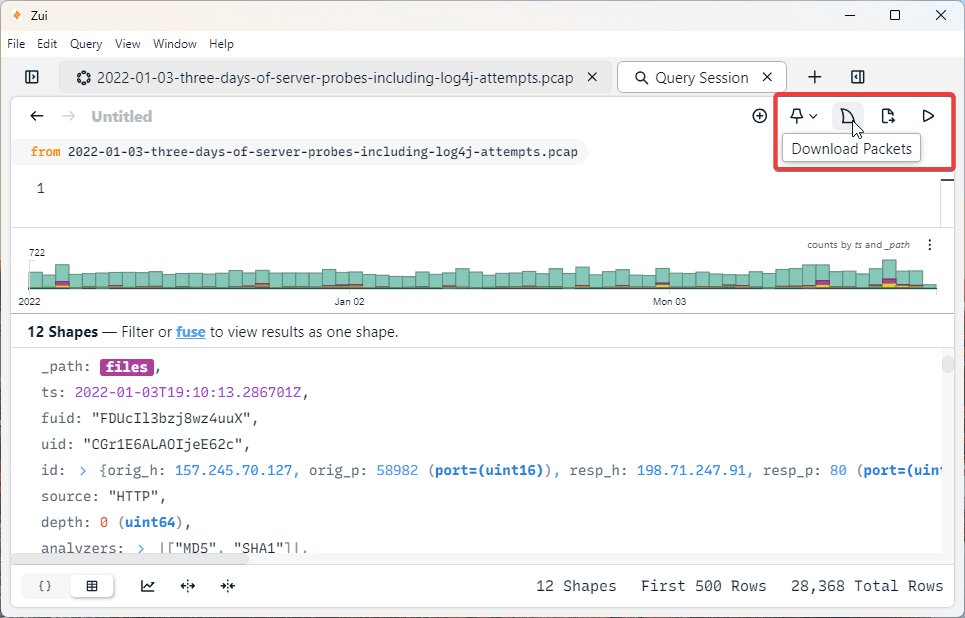Image resolution: width=965 pixels, height=618 pixels.
Task: Click the collapse all rows icon
Action: pyautogui.click(x=228, y=586)
